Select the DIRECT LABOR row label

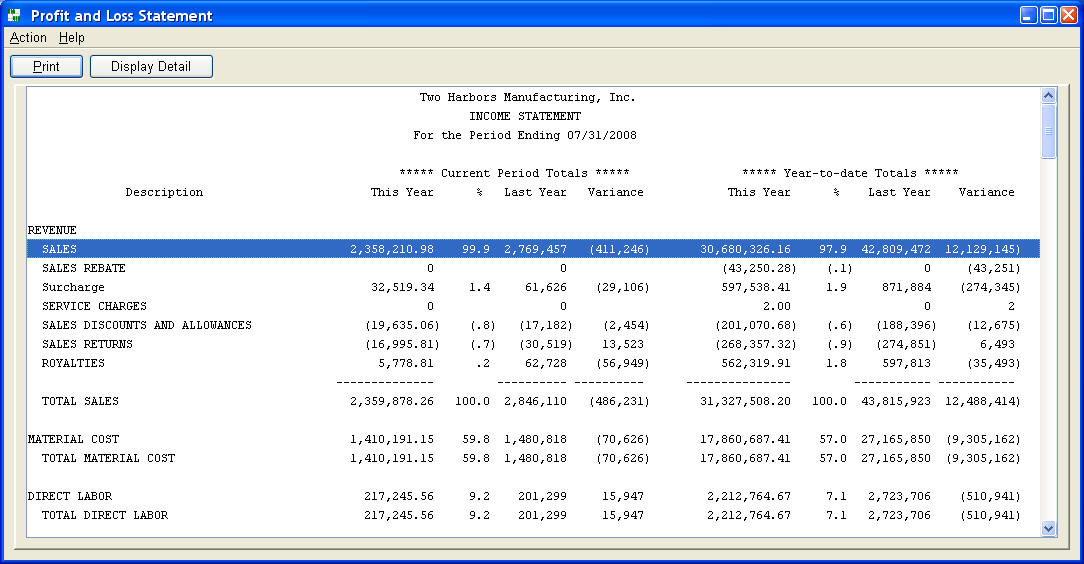click(x=70, y=496)
